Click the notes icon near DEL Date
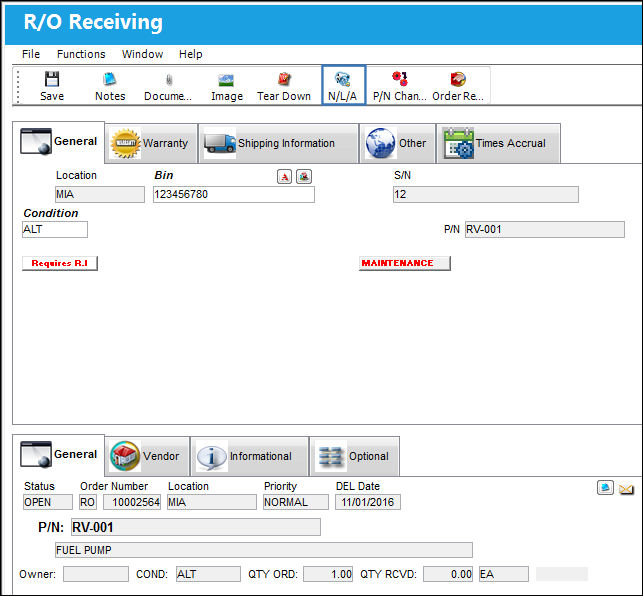 coord(605,488)
